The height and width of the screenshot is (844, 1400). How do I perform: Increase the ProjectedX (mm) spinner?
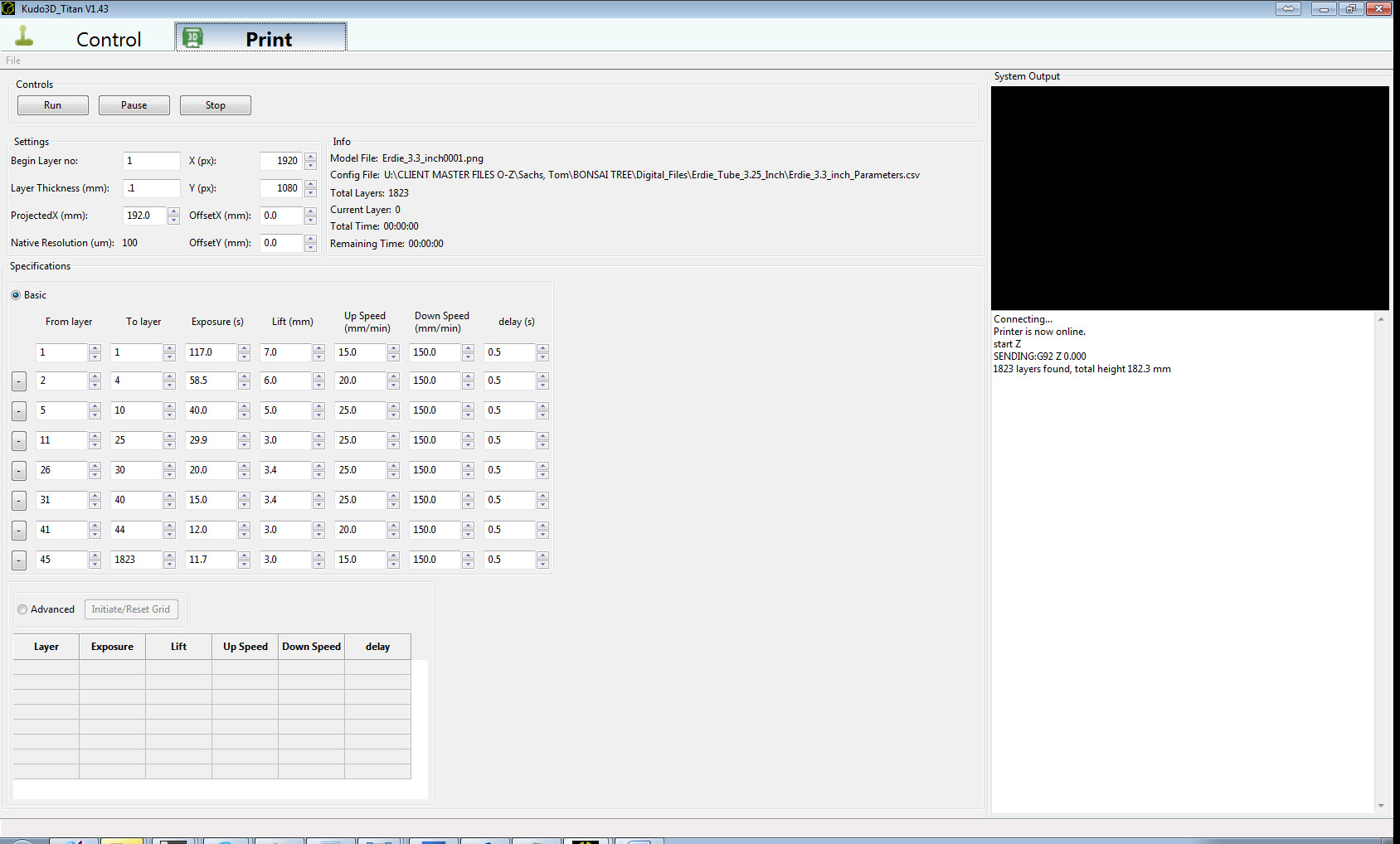(173, 211)
